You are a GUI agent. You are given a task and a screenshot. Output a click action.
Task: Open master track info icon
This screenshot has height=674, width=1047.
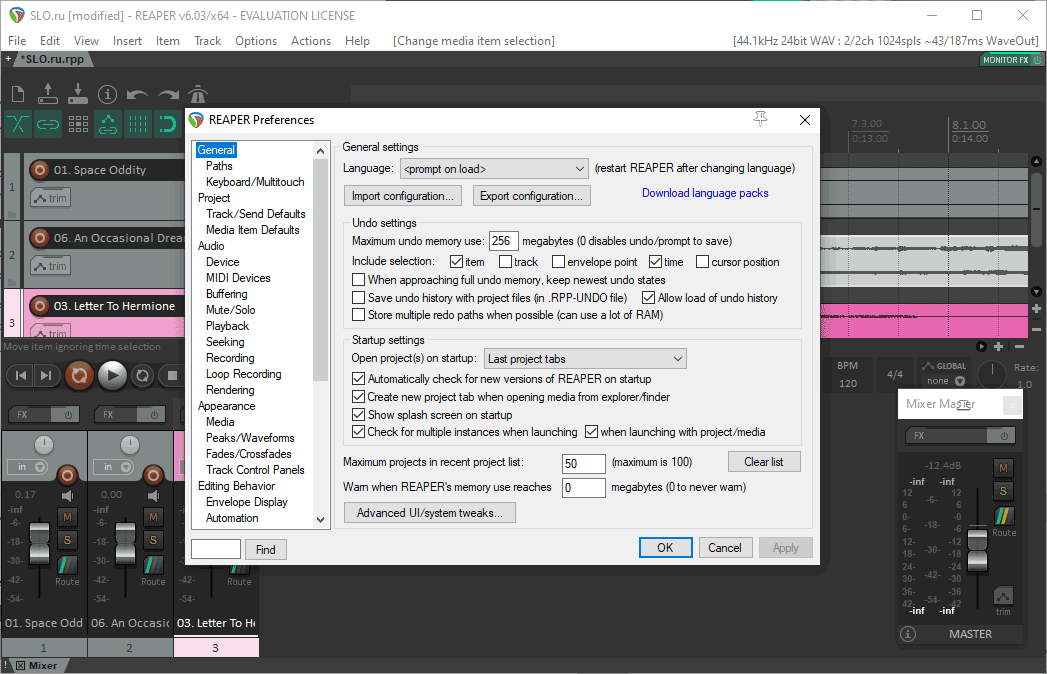point(908,634)
